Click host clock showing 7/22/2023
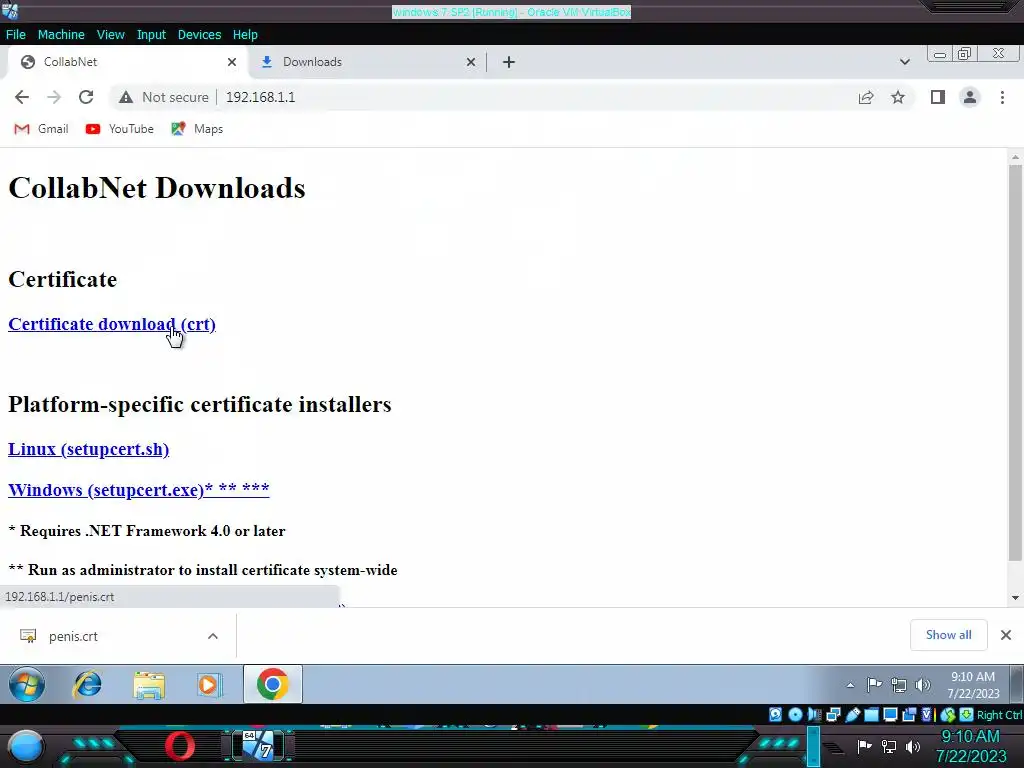1024x768 pixels. coord(970,746)
